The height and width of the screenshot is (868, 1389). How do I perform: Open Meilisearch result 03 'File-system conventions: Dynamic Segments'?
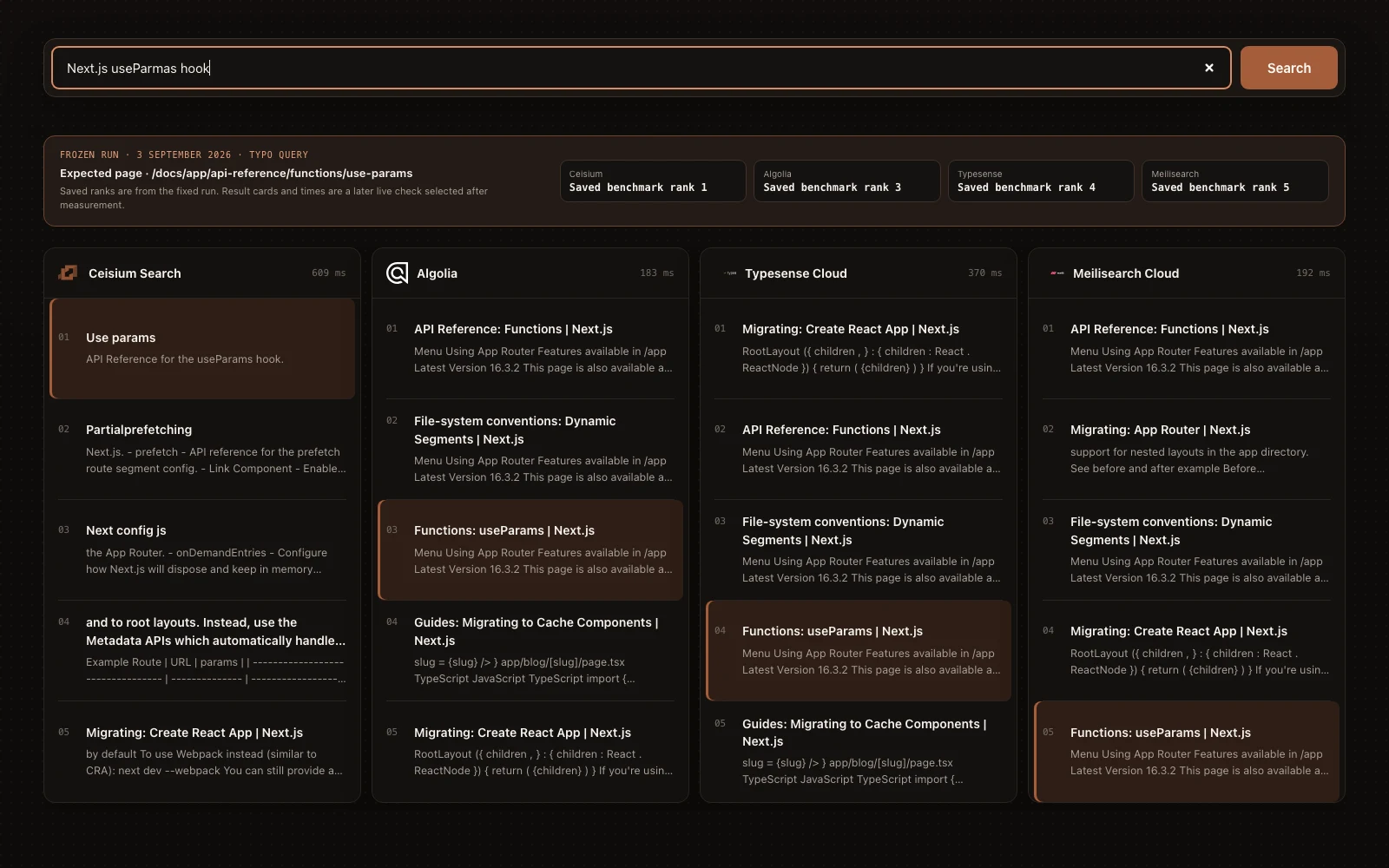click(x=1187, y=549)
